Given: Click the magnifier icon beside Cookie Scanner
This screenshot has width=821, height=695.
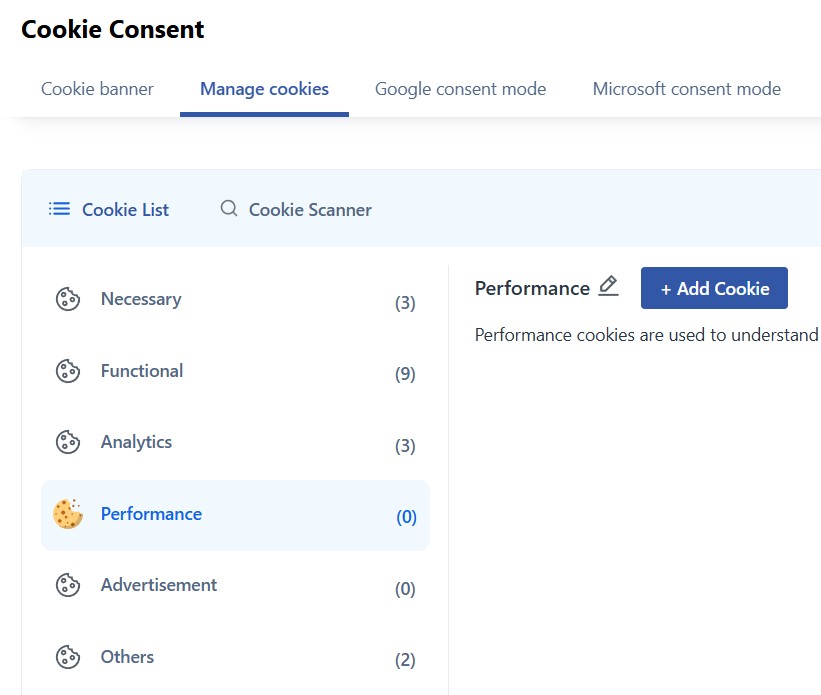Looking at the screenshot, I should pos(228,209).
